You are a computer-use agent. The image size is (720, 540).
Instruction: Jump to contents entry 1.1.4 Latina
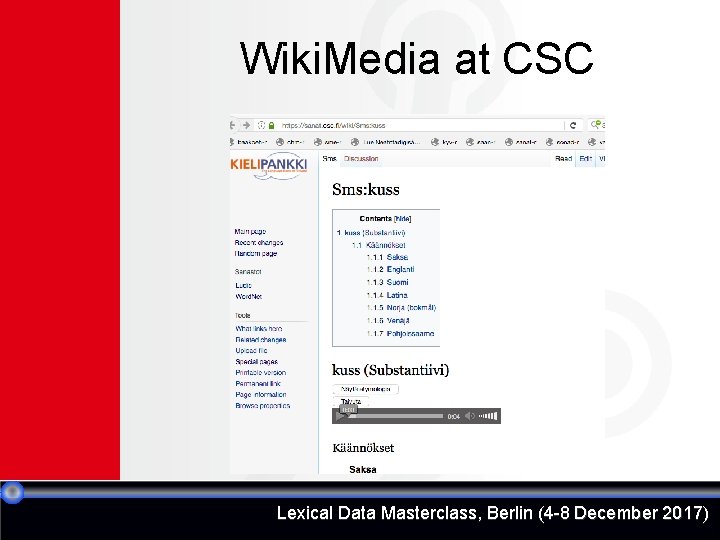coord(387,295)
